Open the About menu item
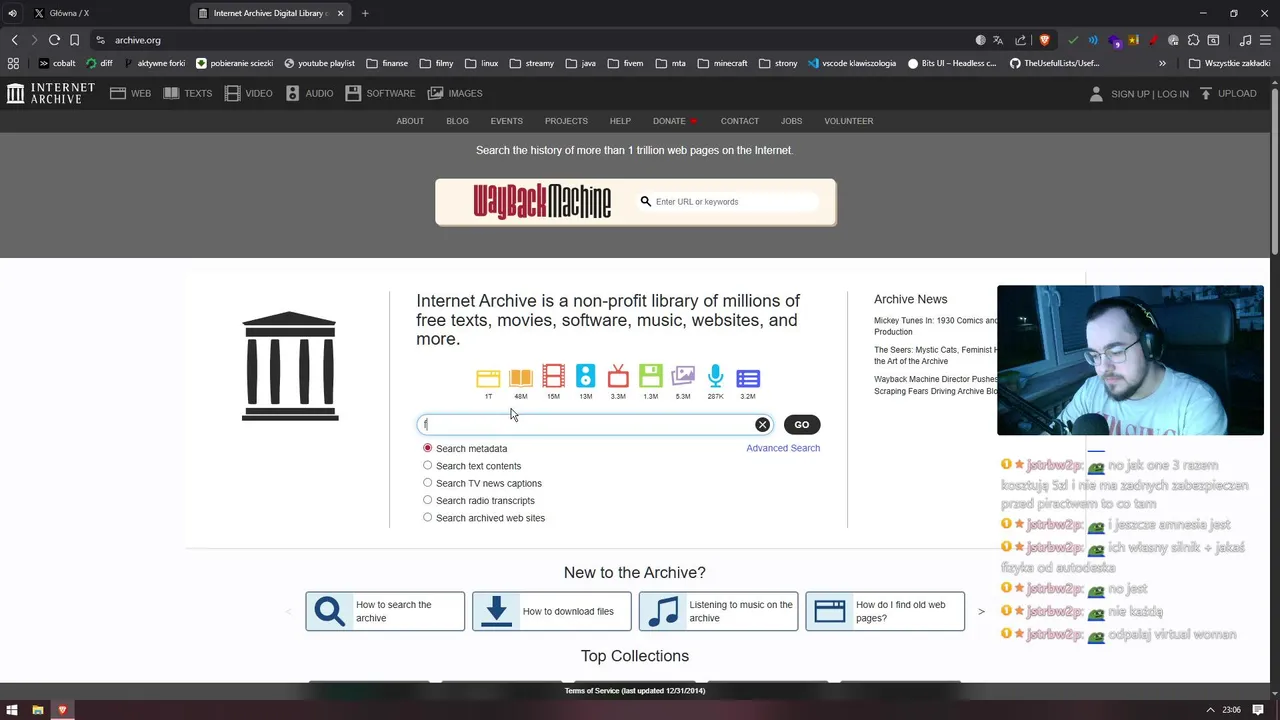 pyautogui.click(x=410, y=121)
